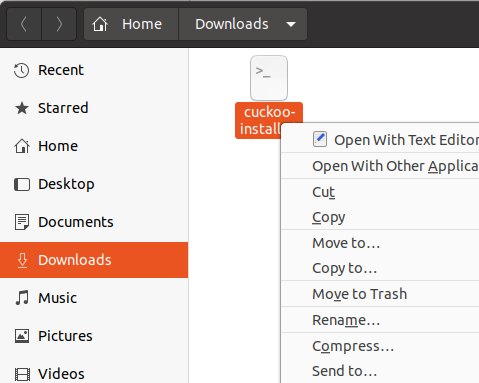Choose Compress… from context menu

[380, 346]
